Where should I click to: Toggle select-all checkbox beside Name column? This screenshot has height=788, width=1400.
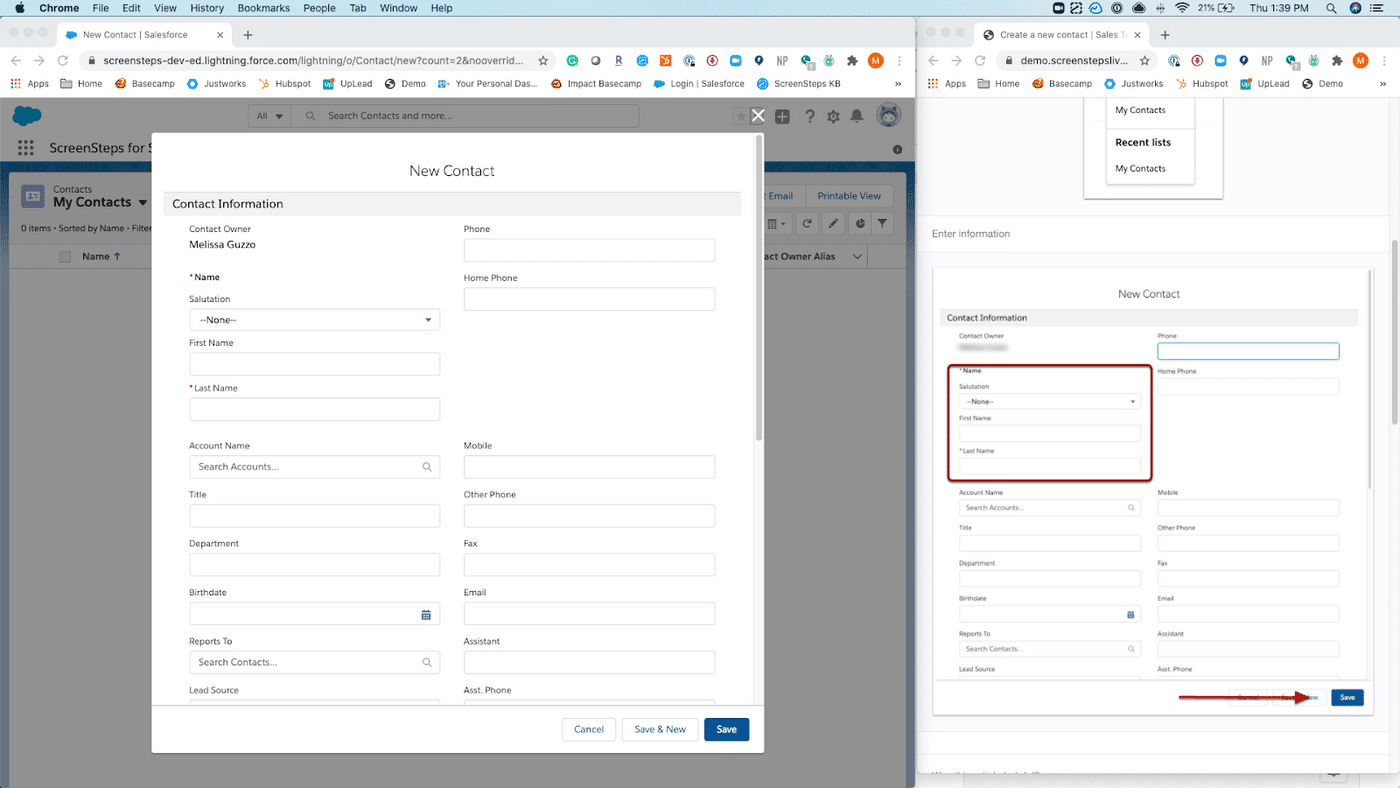(65, 257)
